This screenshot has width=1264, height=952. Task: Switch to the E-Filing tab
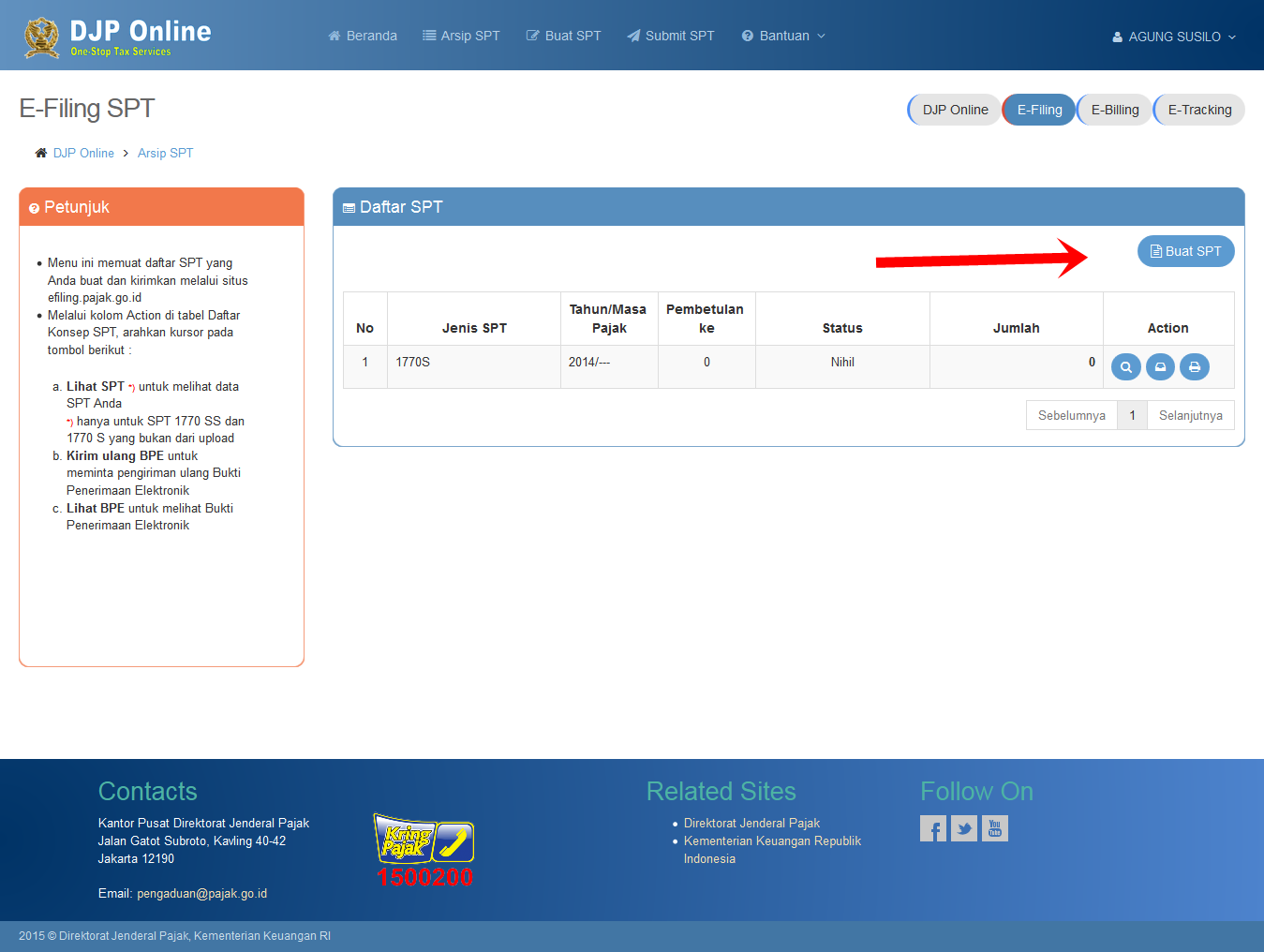[x=1039, y=110]
